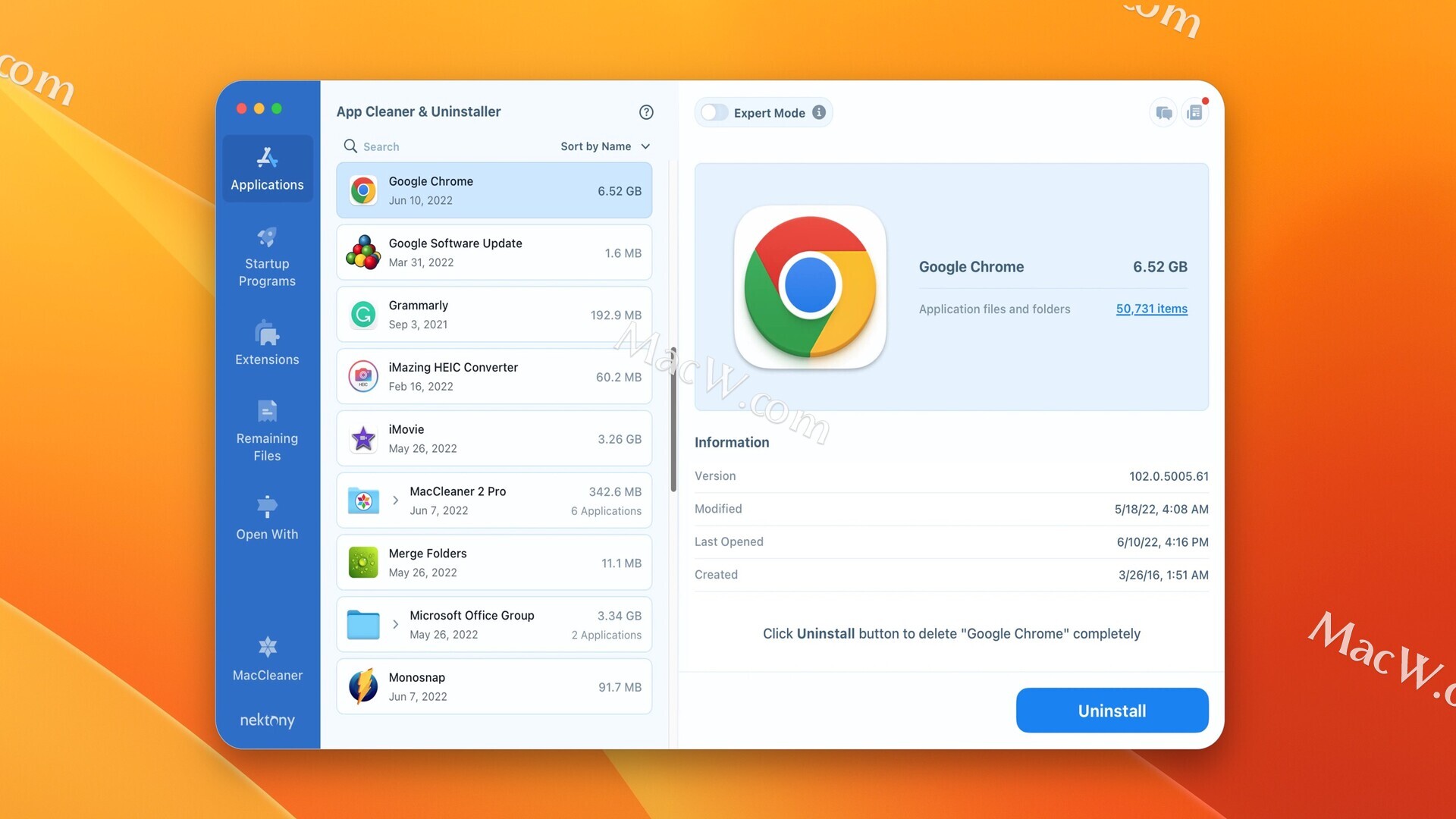This screenshot has width=1456, height=819.
Task: Click the app list scrollbar
Action: point(673,419)
